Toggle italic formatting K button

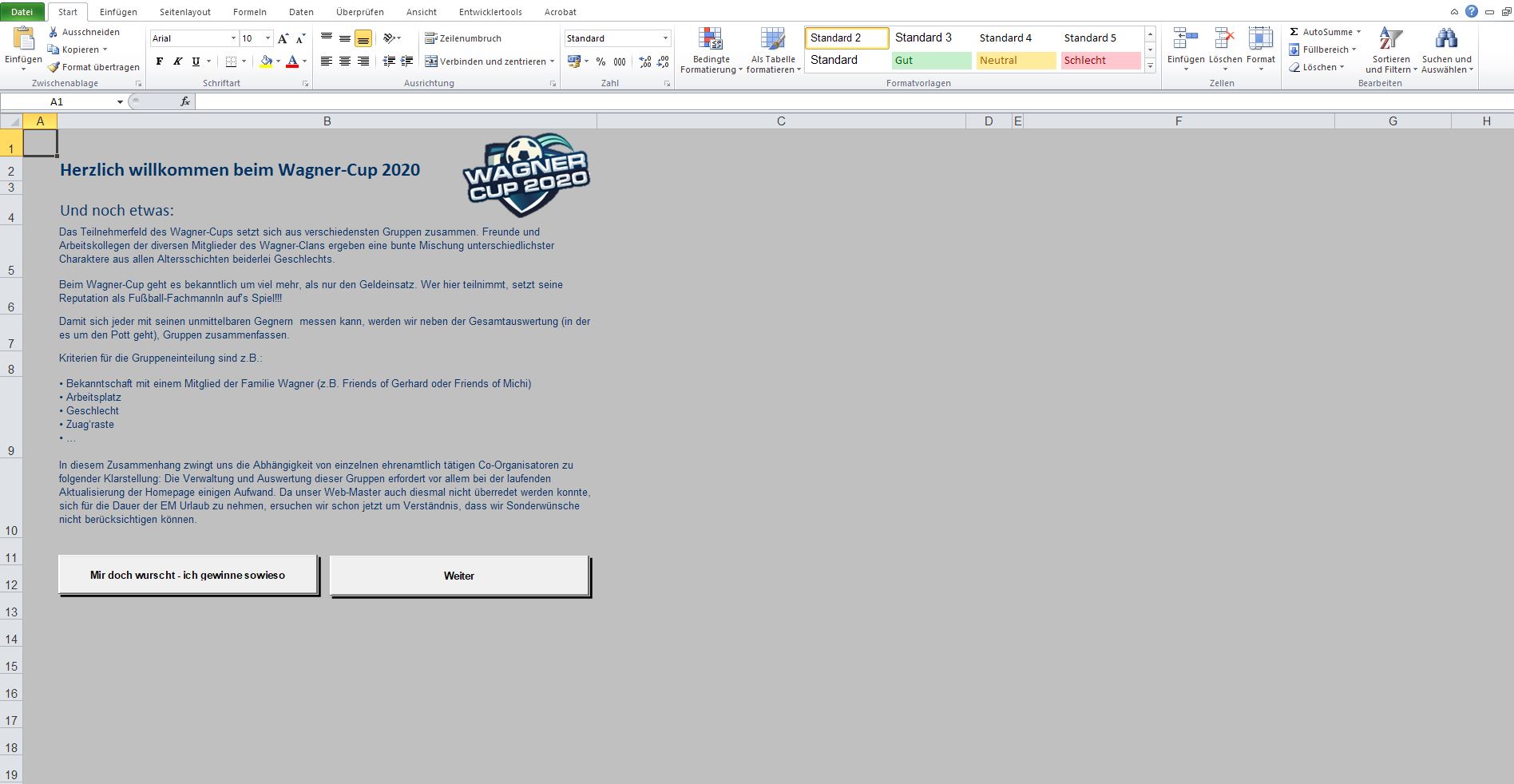click(177, 61)
